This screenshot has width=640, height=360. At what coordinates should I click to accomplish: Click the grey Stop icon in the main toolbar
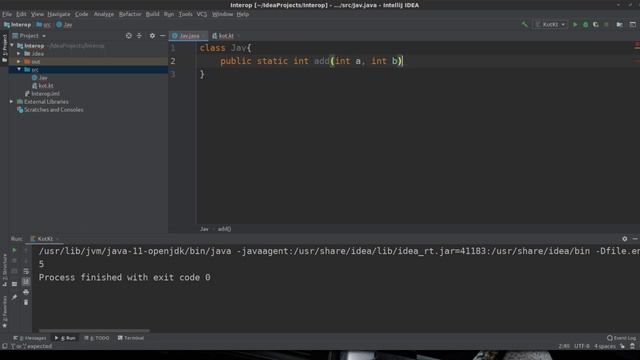click(606, 24)
